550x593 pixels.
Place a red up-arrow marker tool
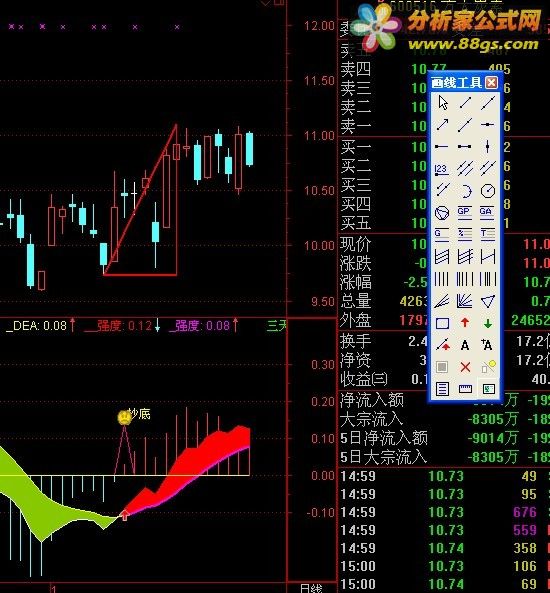(x=465, y=323)
